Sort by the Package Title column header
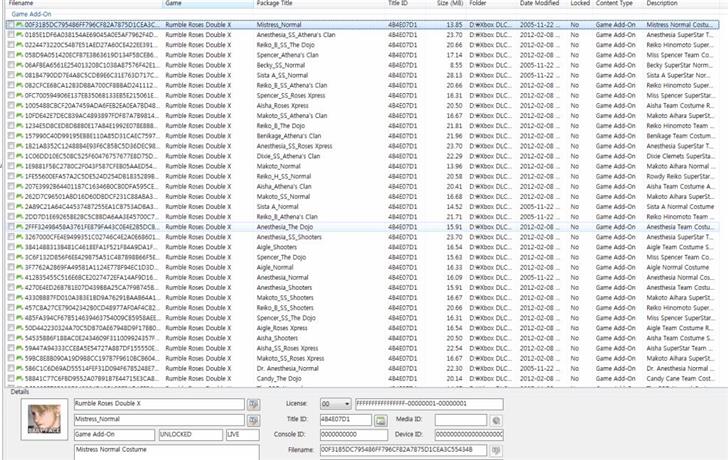This screenshot has width=728, height=460. click(319, 3)
